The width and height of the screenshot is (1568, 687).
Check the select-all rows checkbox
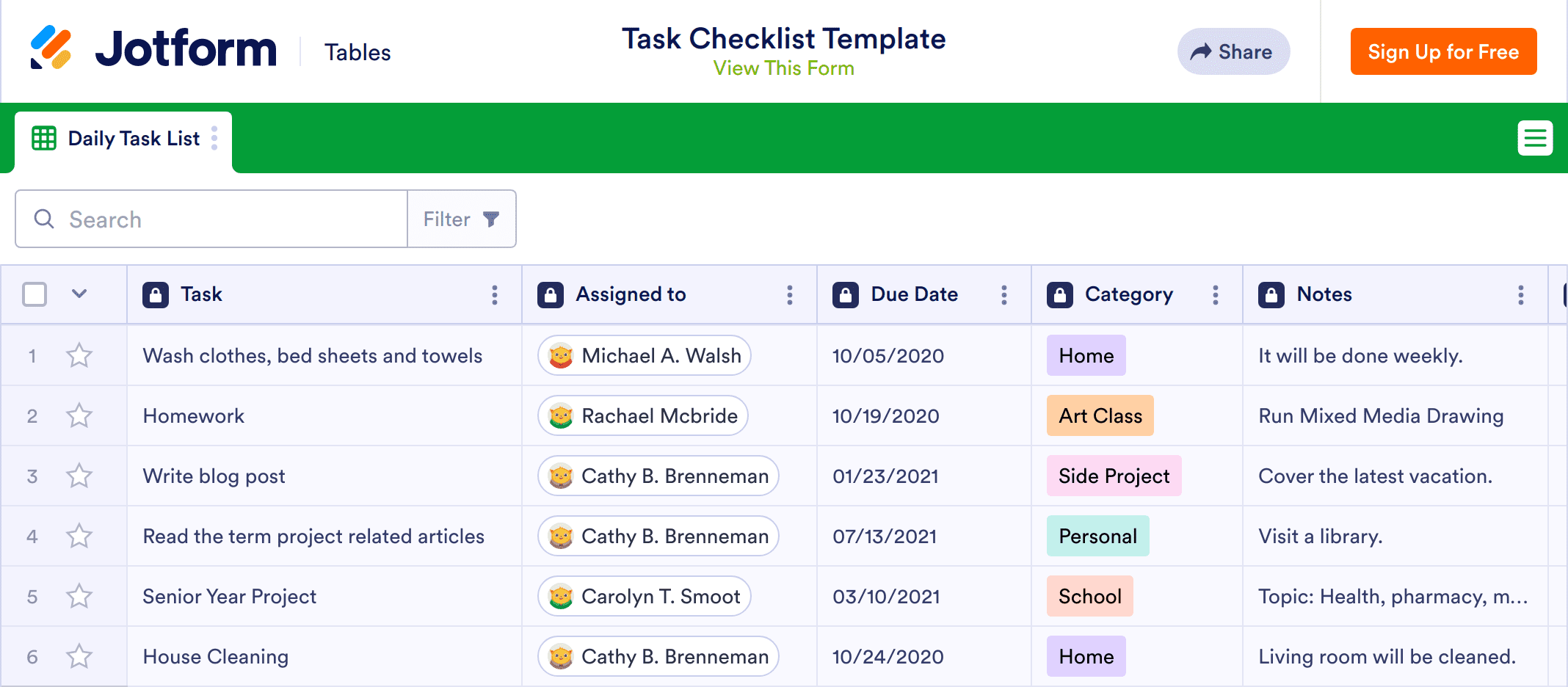(x=35, y=294)
